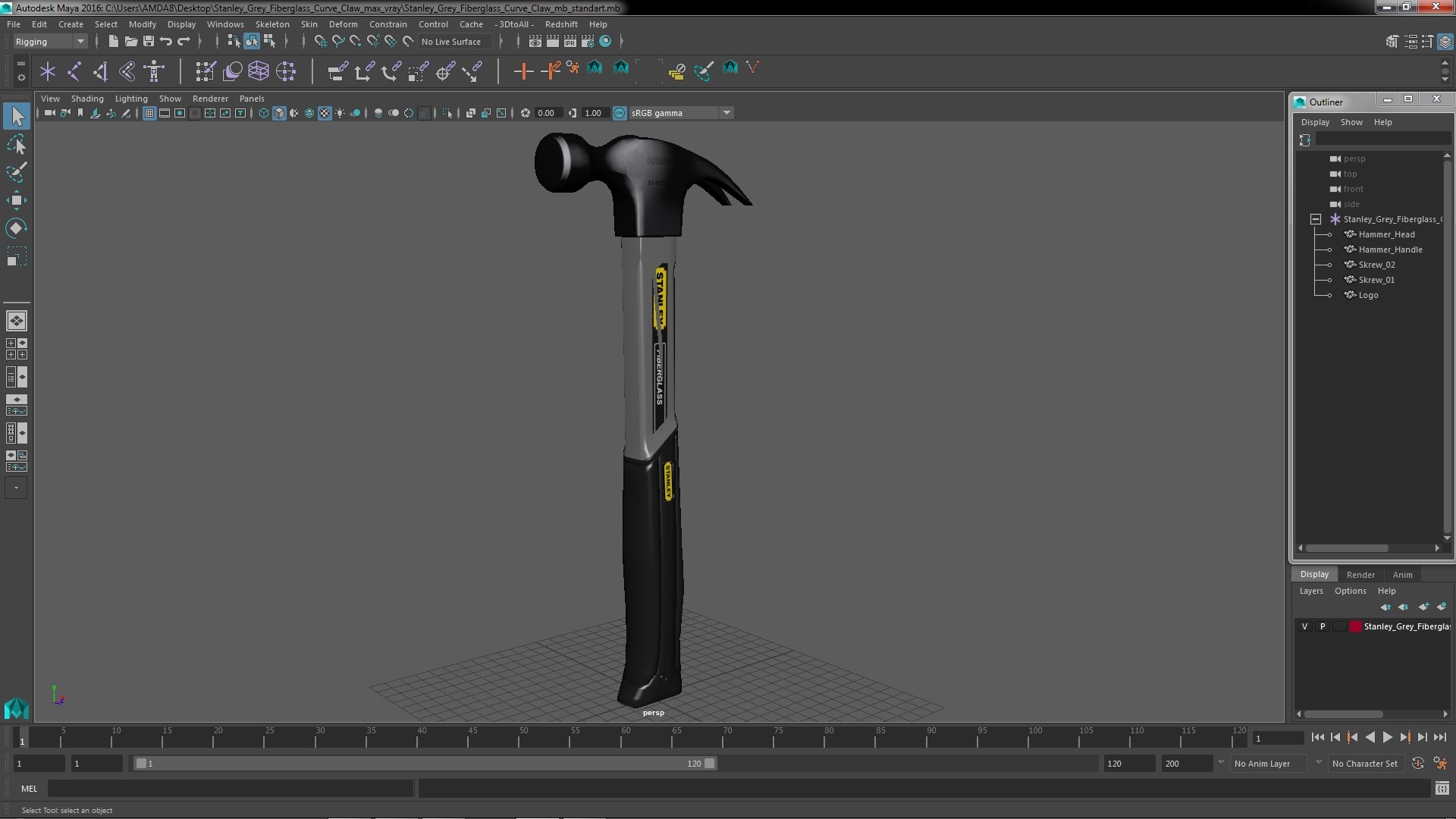Viewport: 1456px width, 819px height.
Task: Click the Maya logo in toolbox bottom
Action: tap(17, 708)
